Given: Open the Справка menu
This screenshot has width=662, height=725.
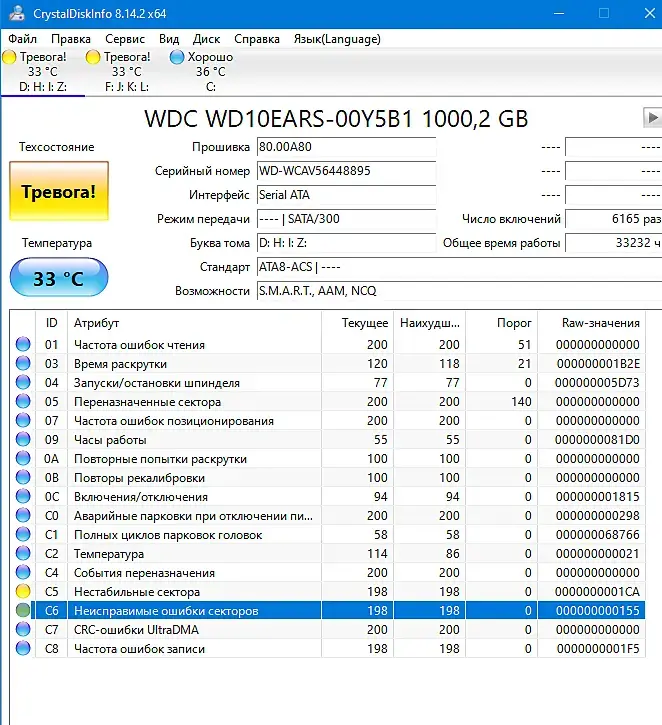Looking at the screenshot, I should click(257, 39).
